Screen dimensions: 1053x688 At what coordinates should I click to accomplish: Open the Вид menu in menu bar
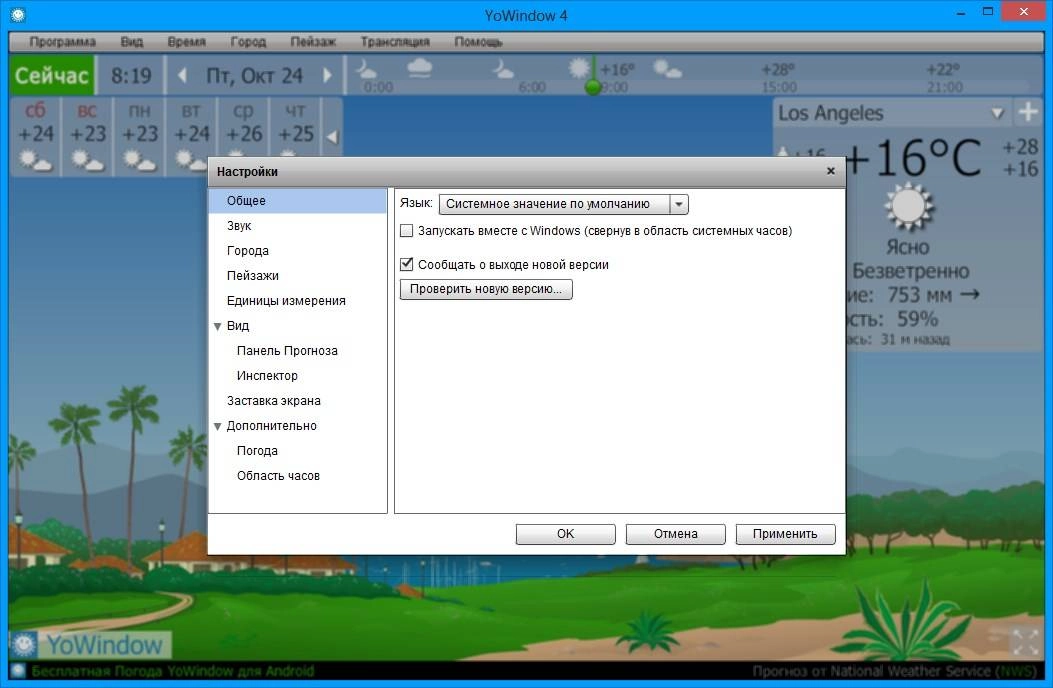click(x=132, y=42)
